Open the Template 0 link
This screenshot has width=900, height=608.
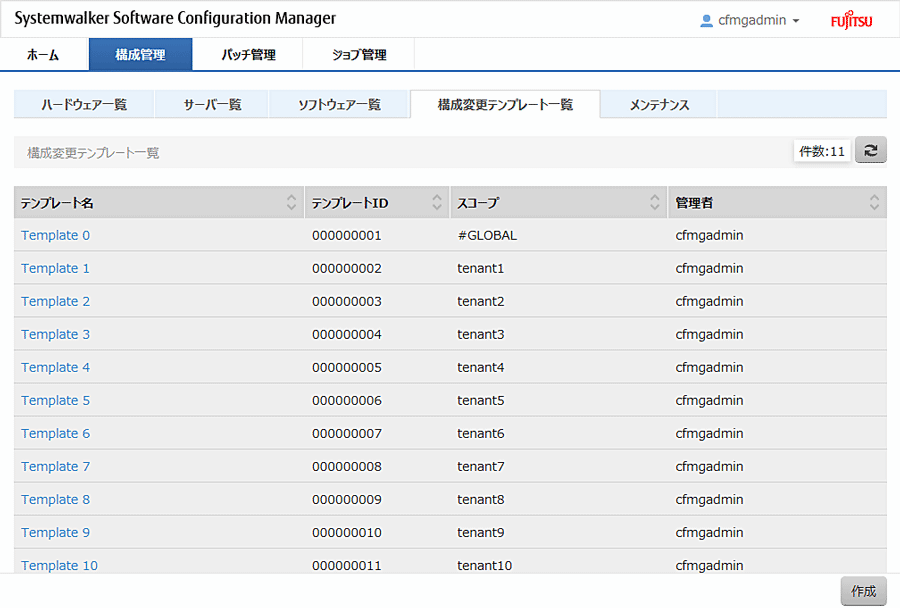point(56,235)
